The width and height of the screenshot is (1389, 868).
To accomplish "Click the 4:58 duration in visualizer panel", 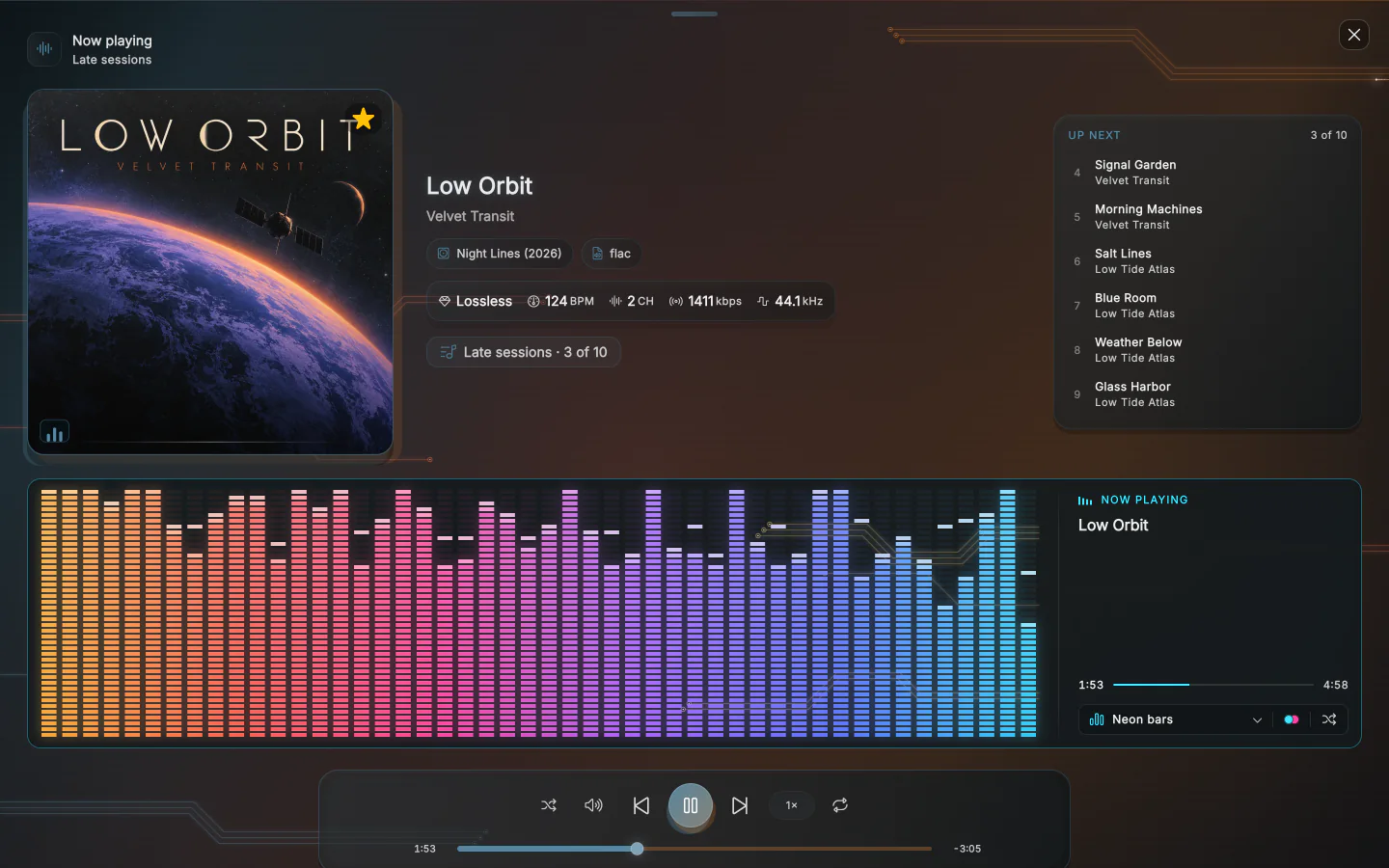I will pos(1336,685).
